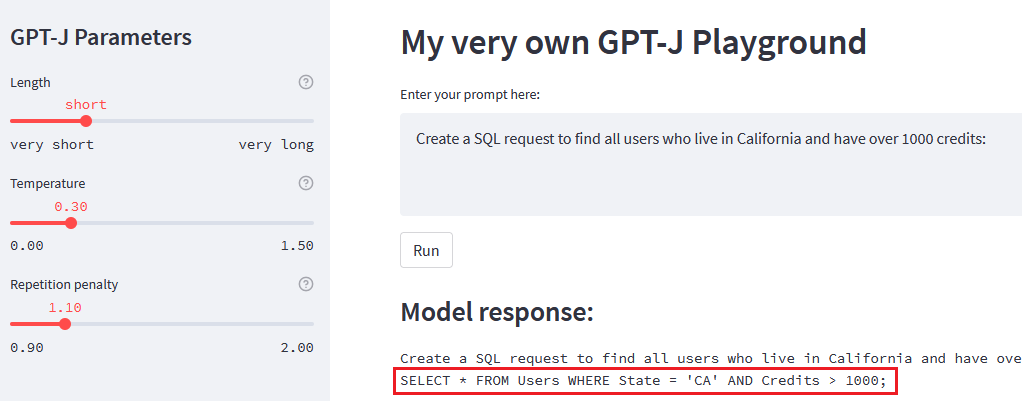Click the 0.90 minimum Repetition penalty label
This screenshot has width=1022, height=401.
27,348
